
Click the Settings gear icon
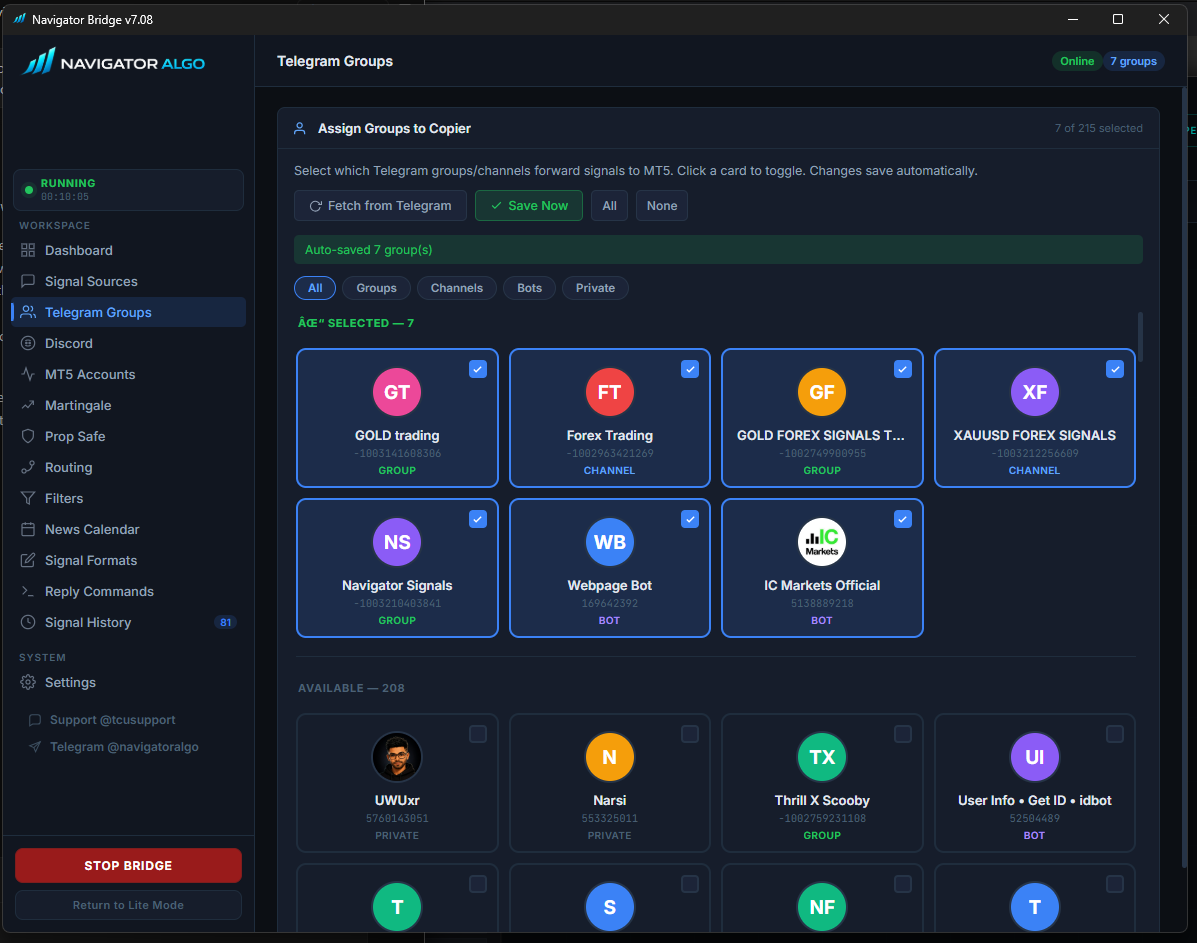[28, 683]
